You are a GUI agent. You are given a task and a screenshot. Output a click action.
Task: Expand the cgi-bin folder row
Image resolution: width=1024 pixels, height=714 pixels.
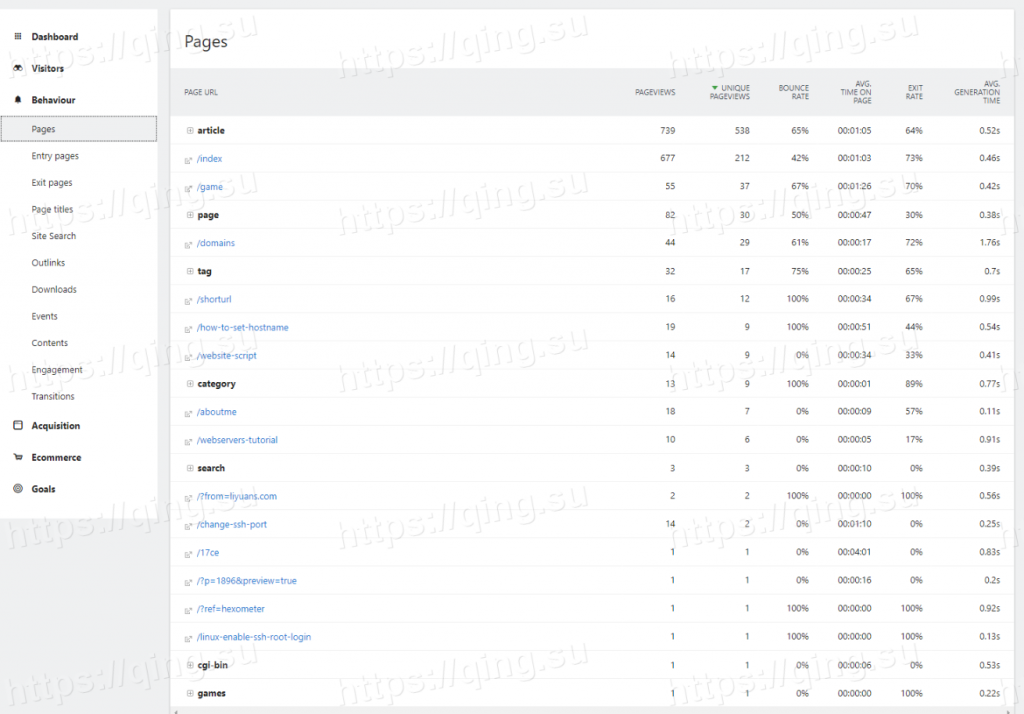(189, 665)
